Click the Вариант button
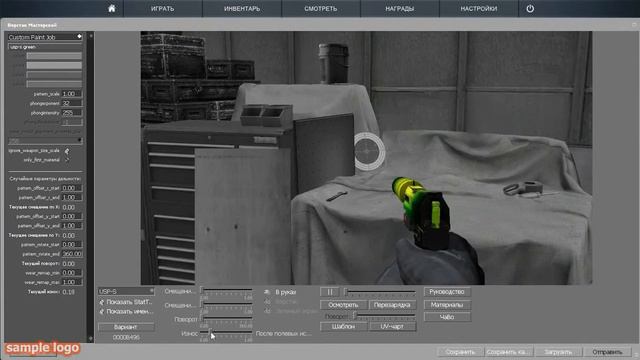Screen dimensions: 640x360 (126, 327)
